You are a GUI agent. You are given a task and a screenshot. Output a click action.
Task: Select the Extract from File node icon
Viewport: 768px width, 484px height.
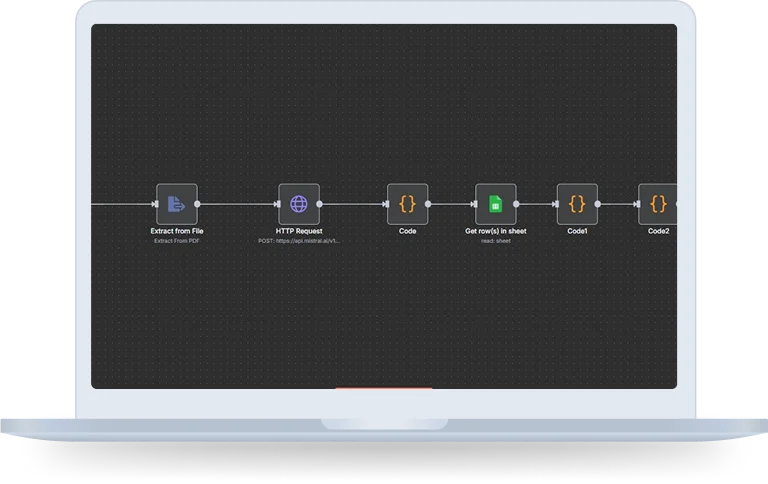point(176,204)
